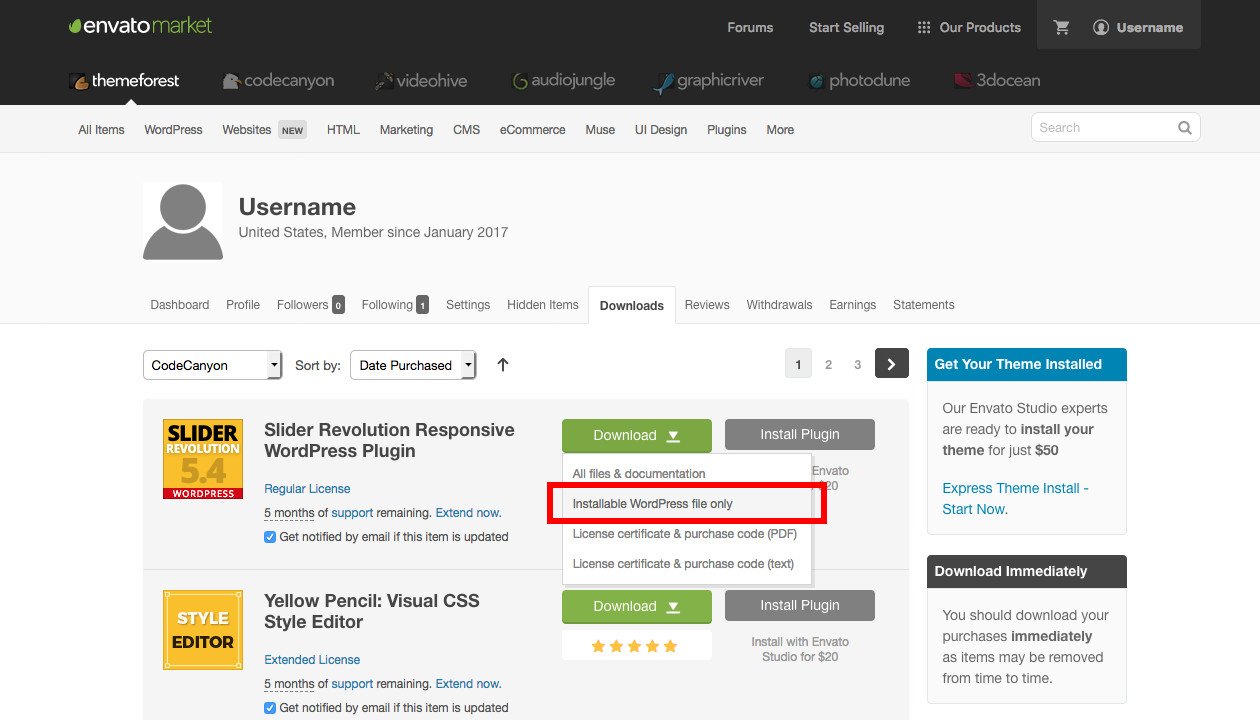This screenshot has height=720, width=1260.
Task: Open the ThemeForest marketplace logo
Action: click(124, 81)
